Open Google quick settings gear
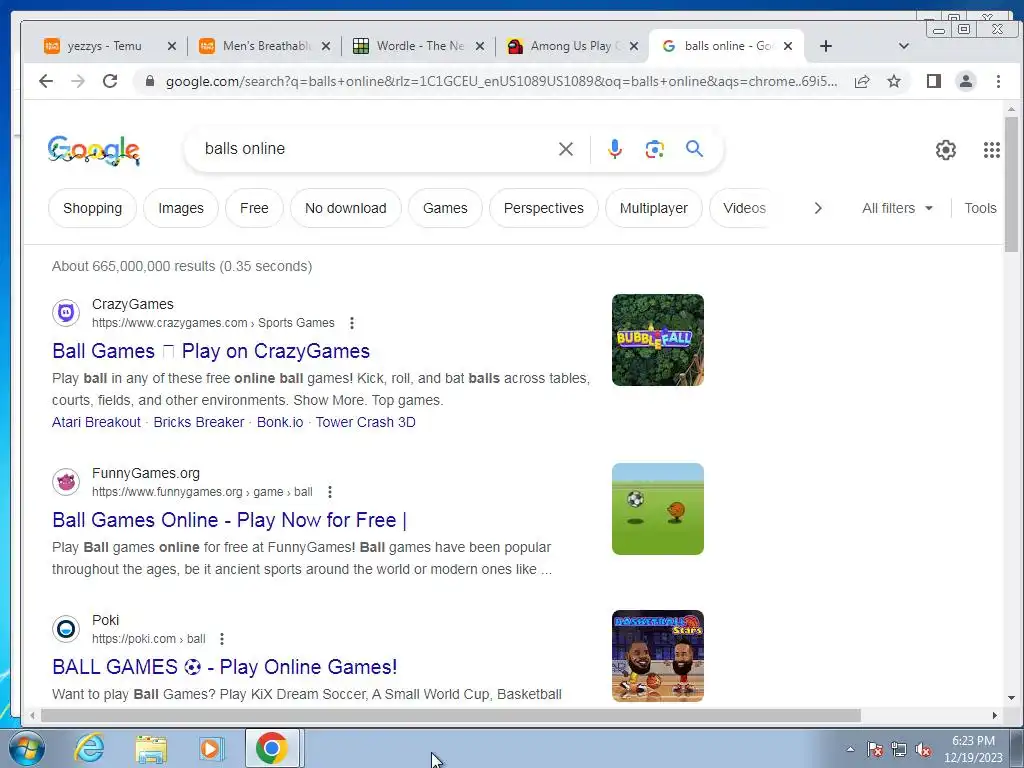Image resolution: width=1024 pixels, height=768 pixels. 946,150
